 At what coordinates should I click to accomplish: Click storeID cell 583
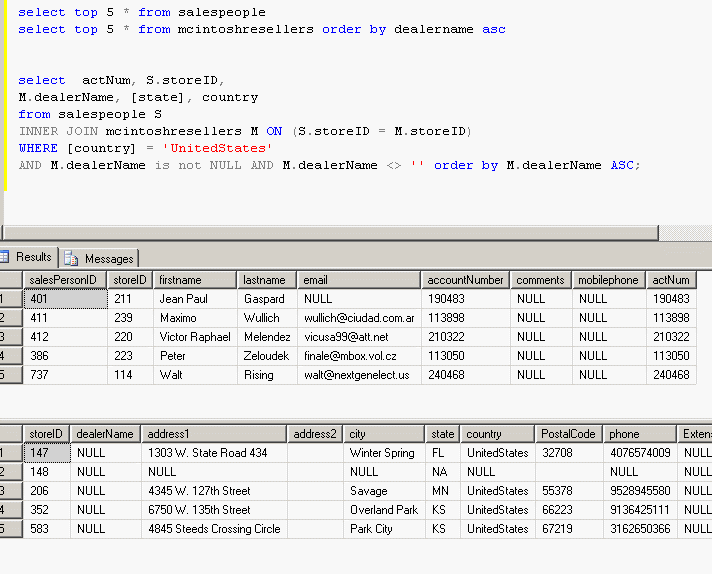[47, 529]
